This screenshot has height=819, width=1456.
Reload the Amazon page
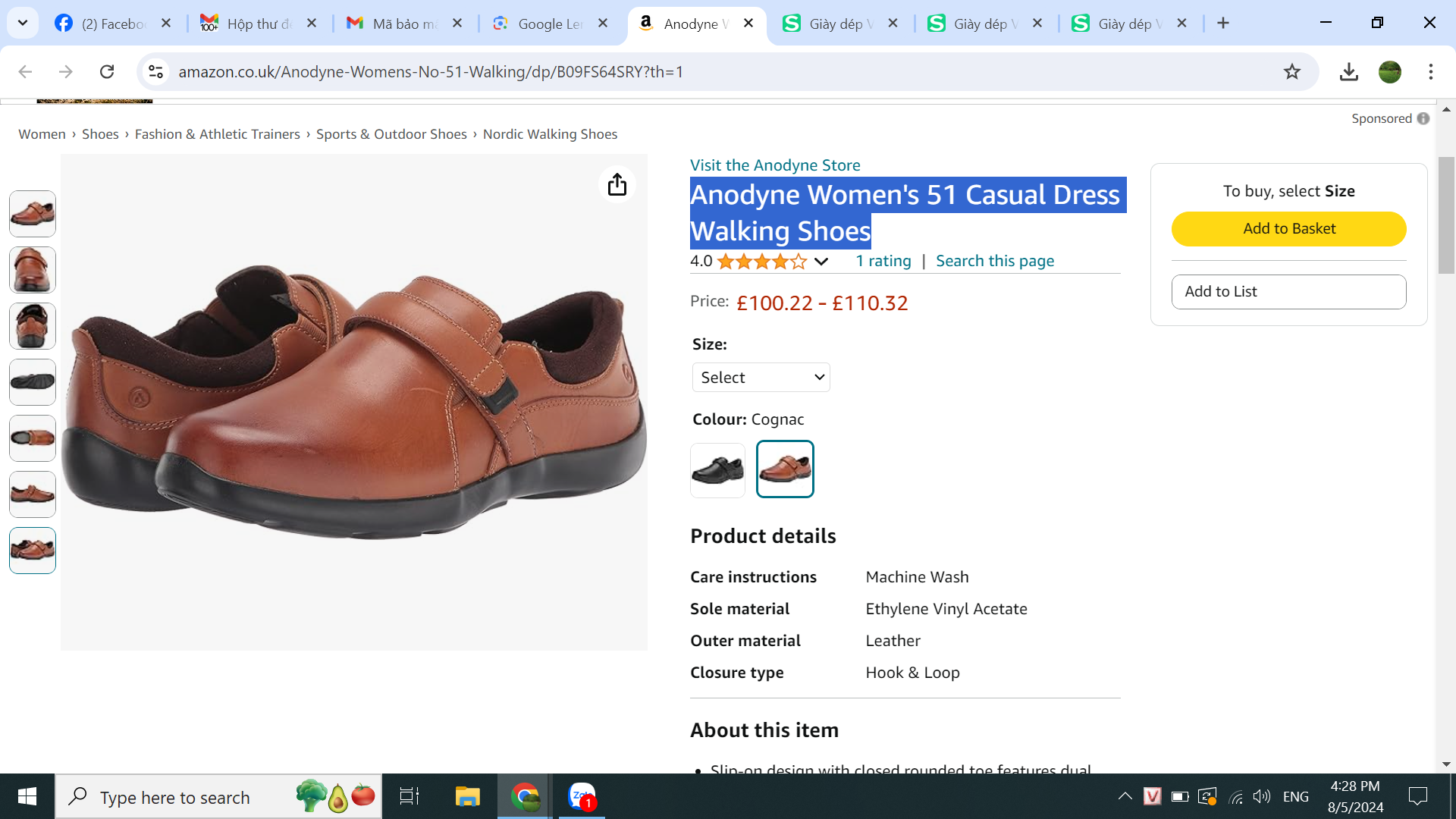coord(107,72)
